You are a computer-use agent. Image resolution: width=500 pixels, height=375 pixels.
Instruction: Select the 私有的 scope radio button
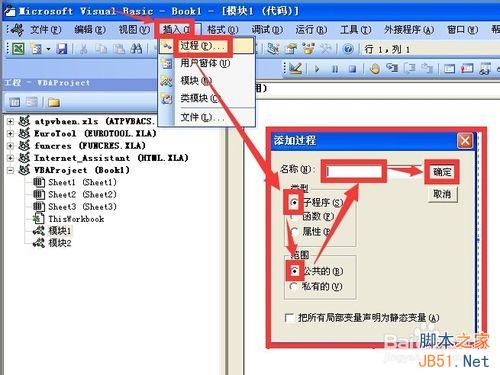coord(294,286)
